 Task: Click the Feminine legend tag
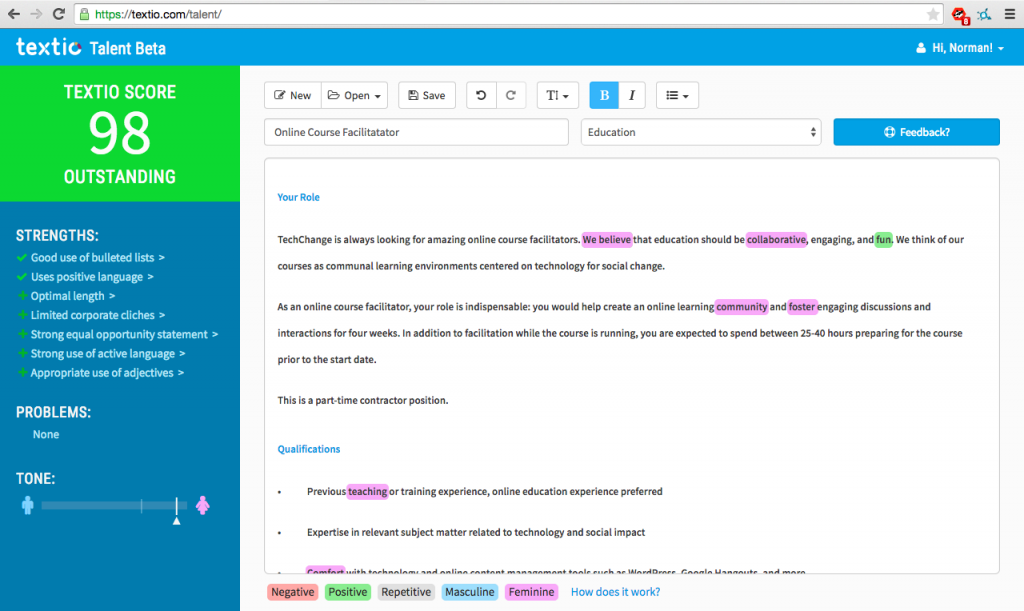(532, 592)
